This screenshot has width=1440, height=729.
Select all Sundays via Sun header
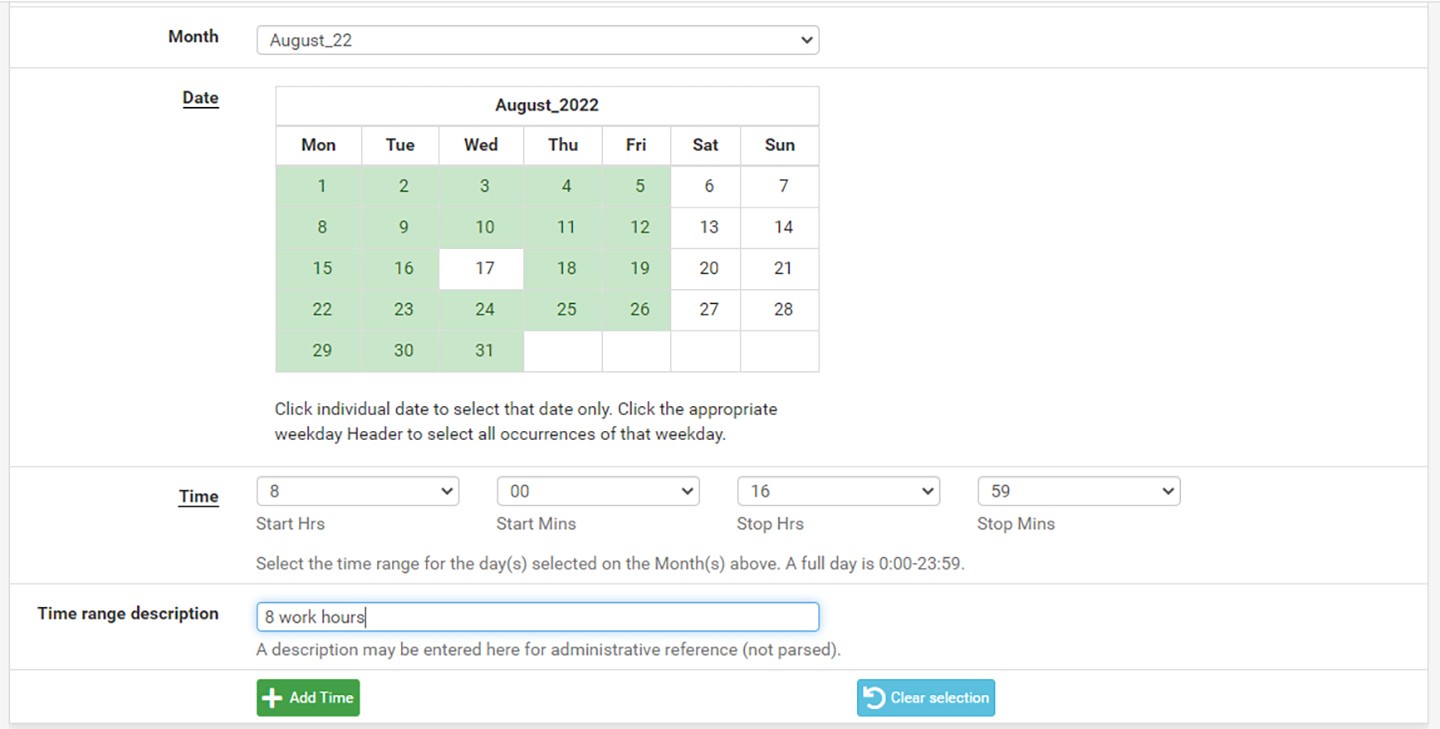pos(779,145)
